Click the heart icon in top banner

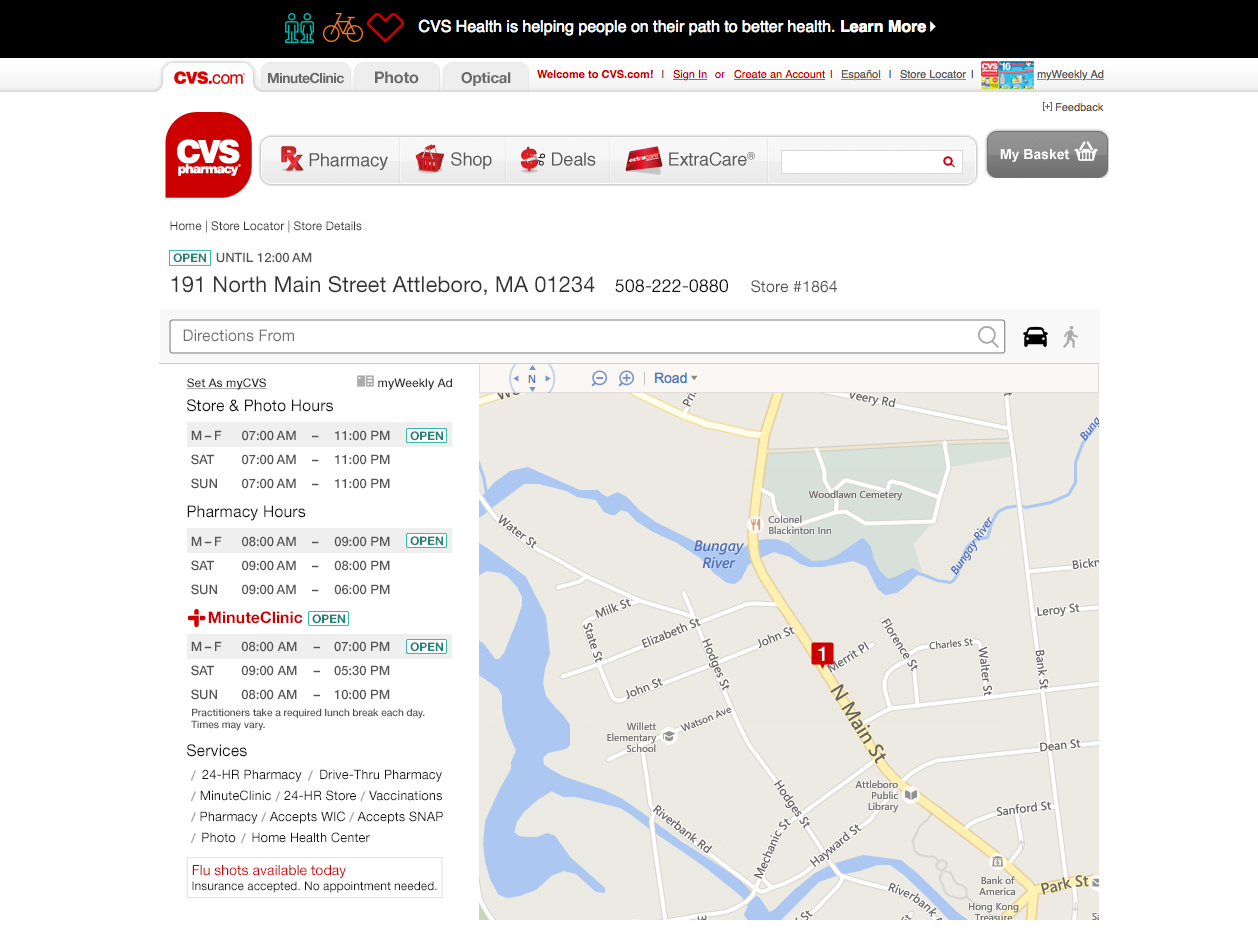click(386, 27)
